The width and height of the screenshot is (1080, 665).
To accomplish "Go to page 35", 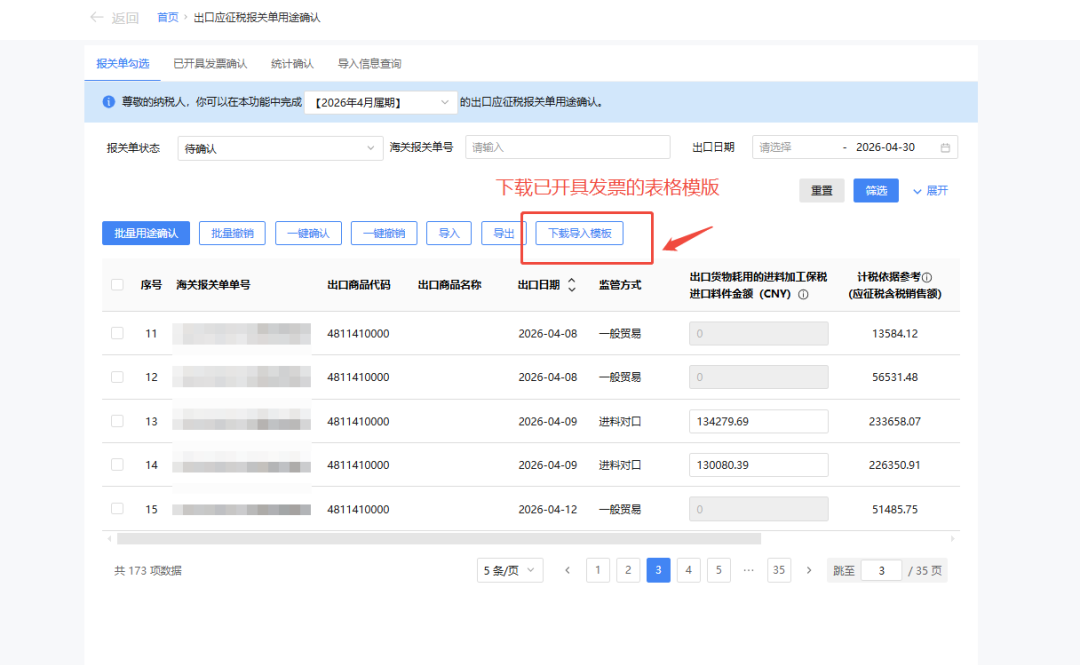I will pos(779,571).
